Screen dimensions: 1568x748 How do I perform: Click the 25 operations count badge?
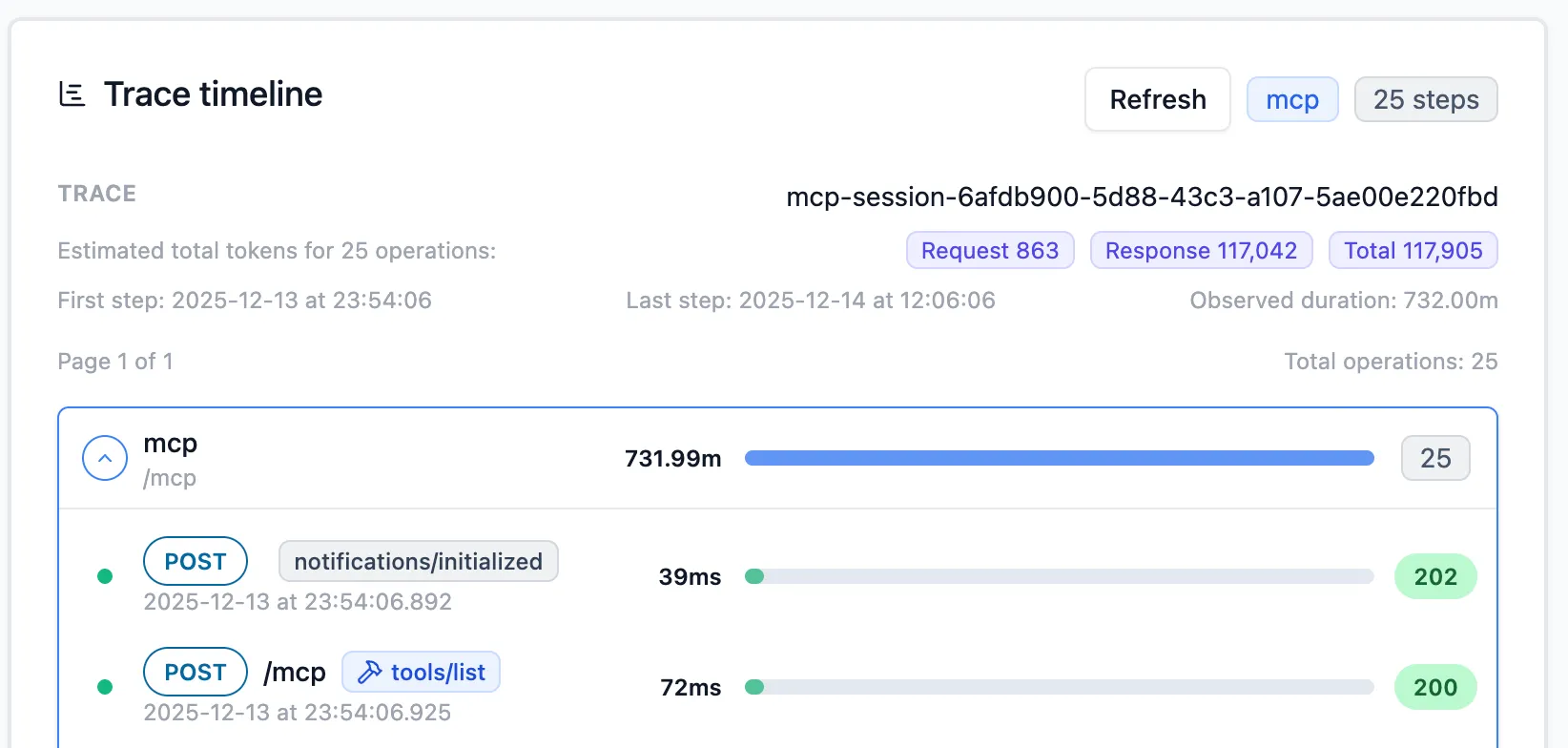point(1435,458)
